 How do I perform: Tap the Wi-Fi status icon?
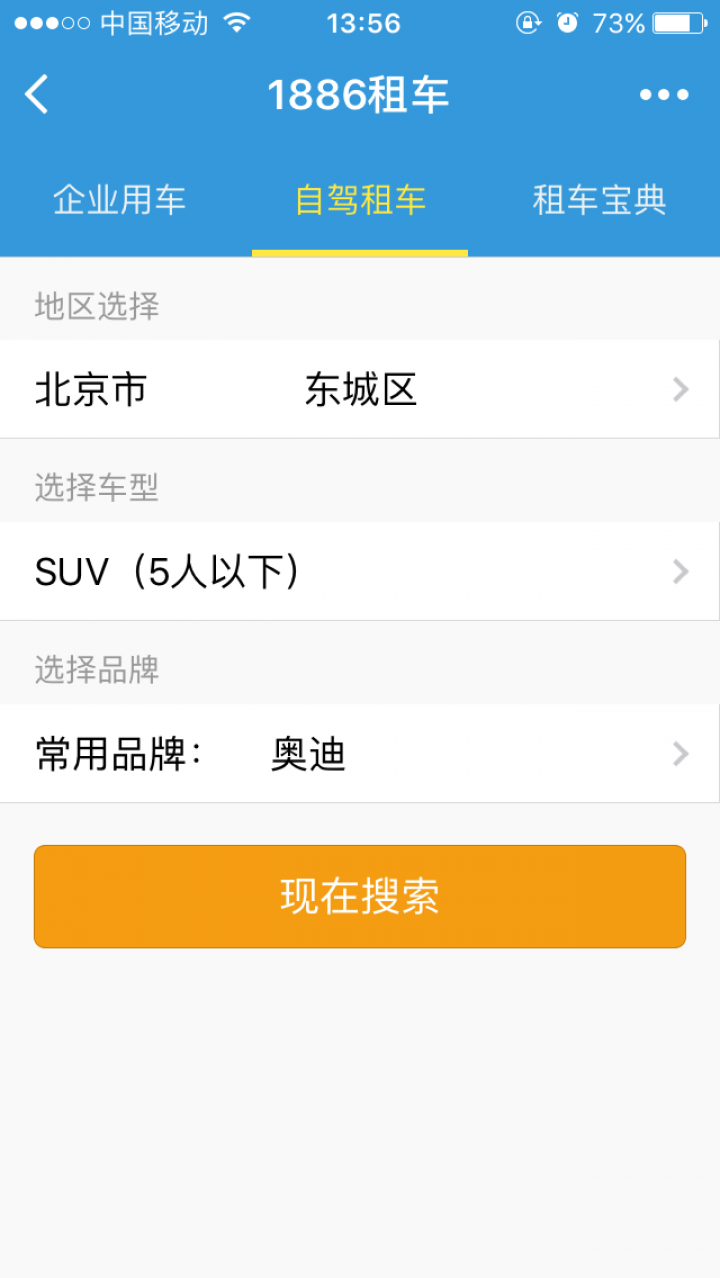(x=237, y=22)
